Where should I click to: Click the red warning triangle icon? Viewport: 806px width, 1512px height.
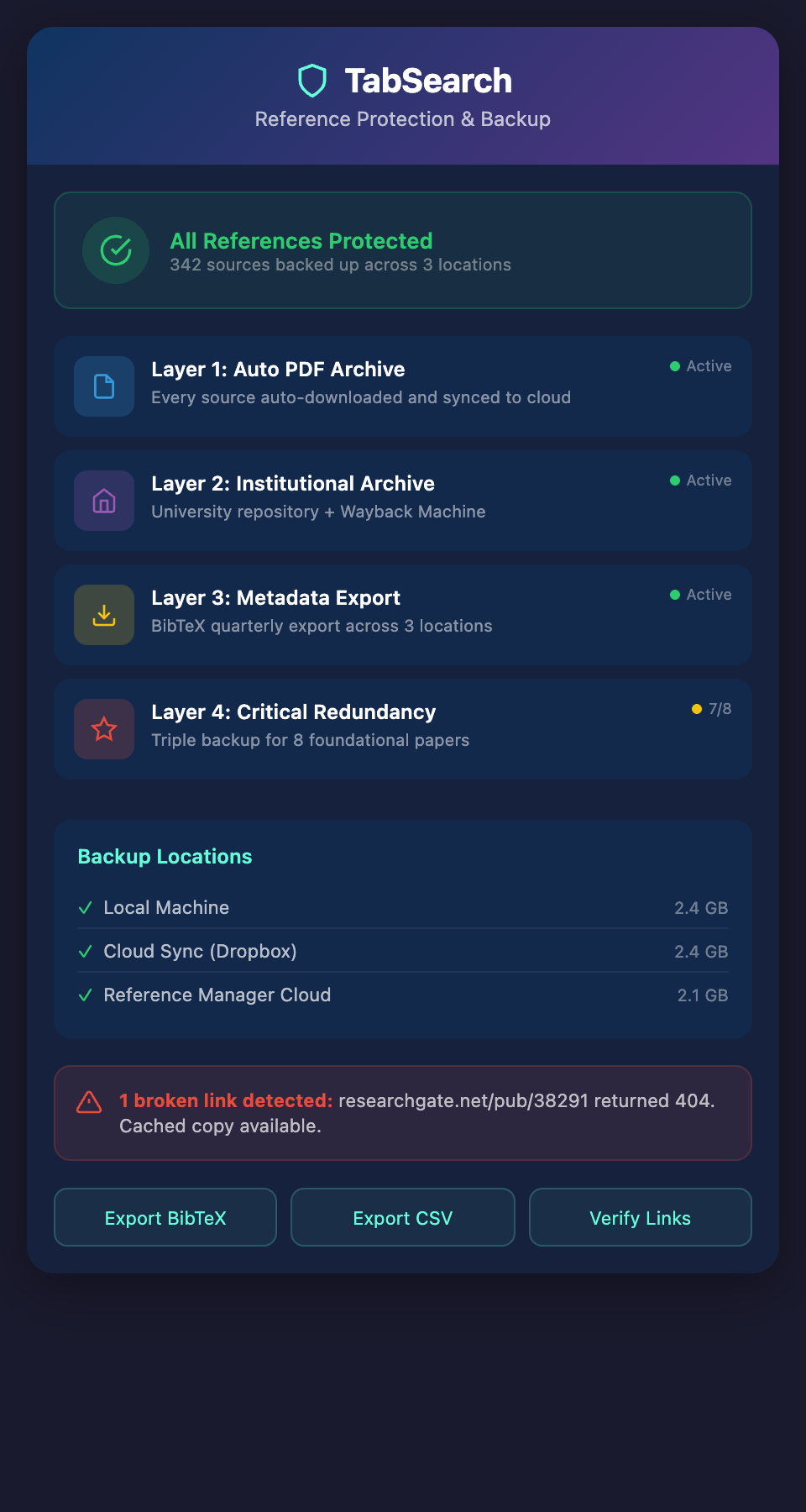89,1102
